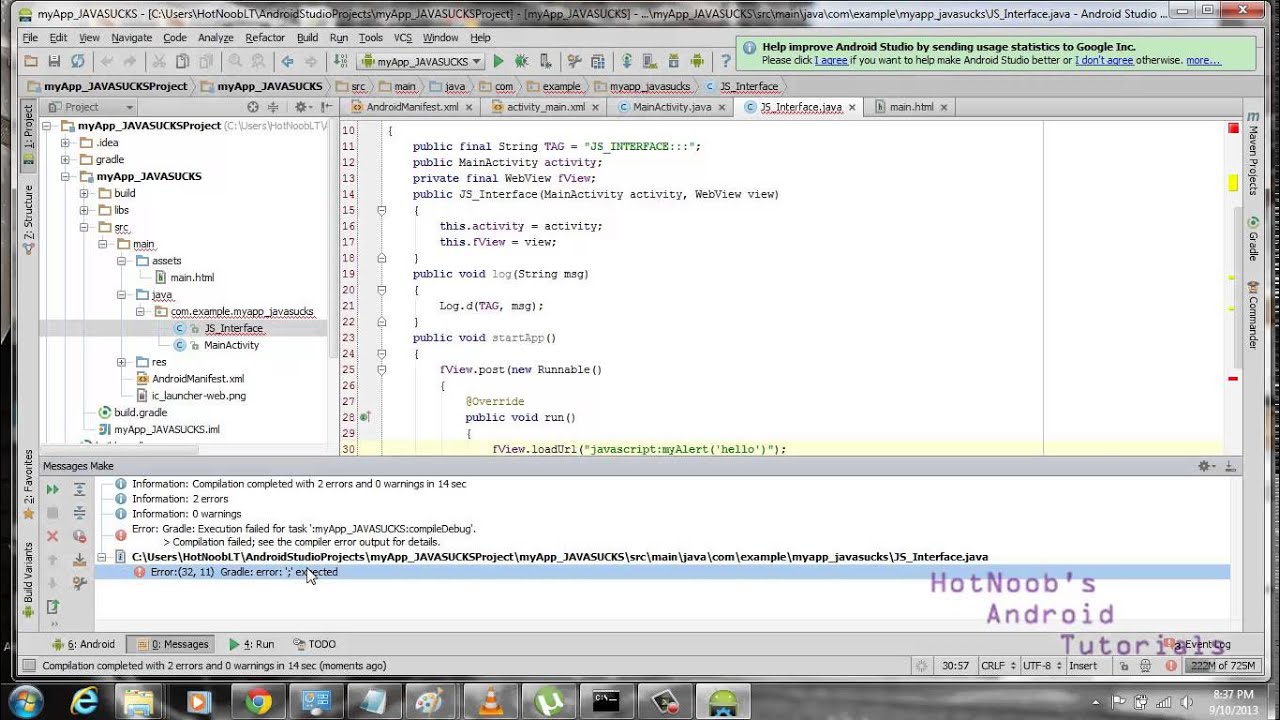1280x720 pixels.
Task: Click the Export to text file icon
Action: click(x=52, y=607)
